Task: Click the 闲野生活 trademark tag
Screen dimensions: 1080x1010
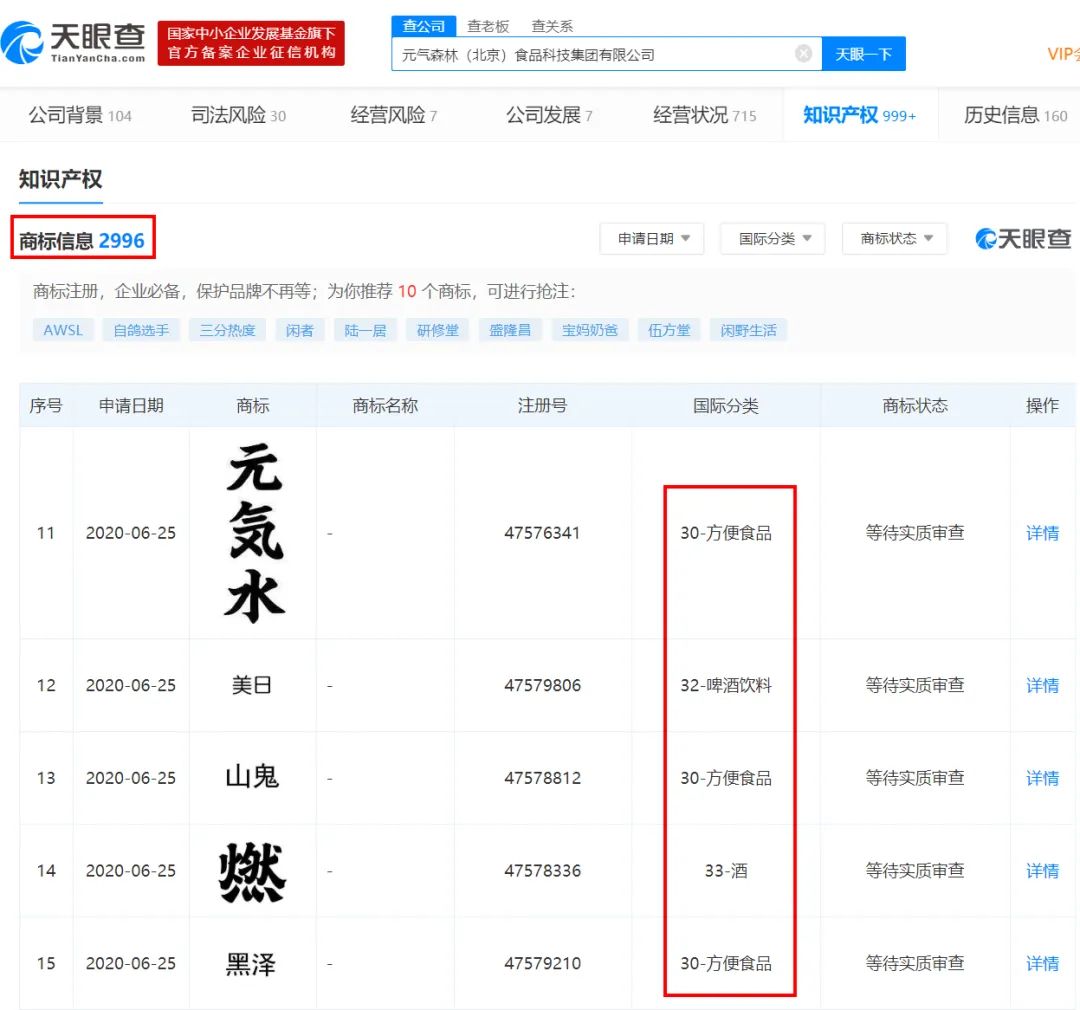Action: pos(748,330)
